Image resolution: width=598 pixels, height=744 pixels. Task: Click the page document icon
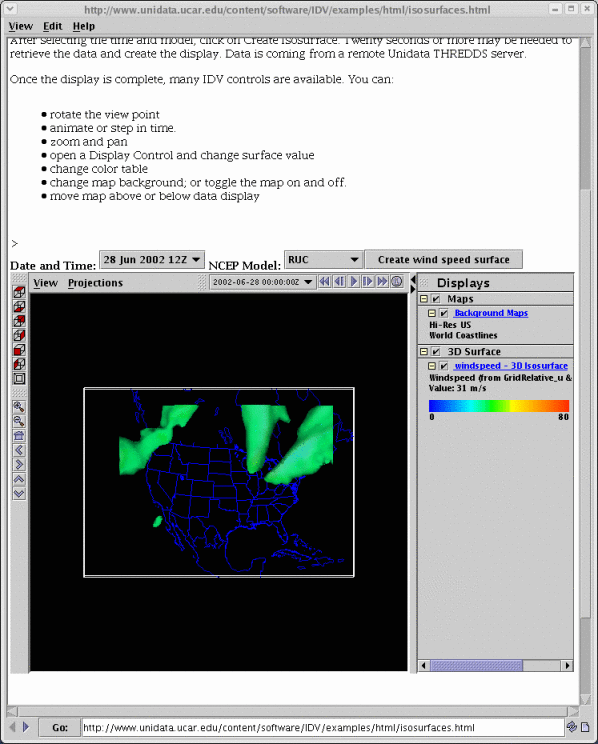[x=585, y=727]
